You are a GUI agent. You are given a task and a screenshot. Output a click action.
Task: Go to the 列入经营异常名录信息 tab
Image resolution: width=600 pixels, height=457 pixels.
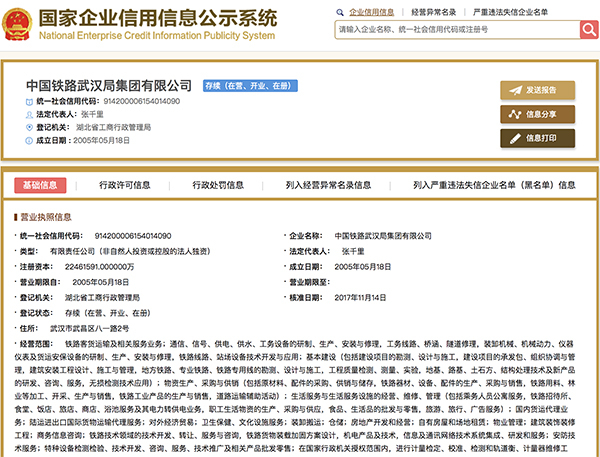click(x=330, y=185)
